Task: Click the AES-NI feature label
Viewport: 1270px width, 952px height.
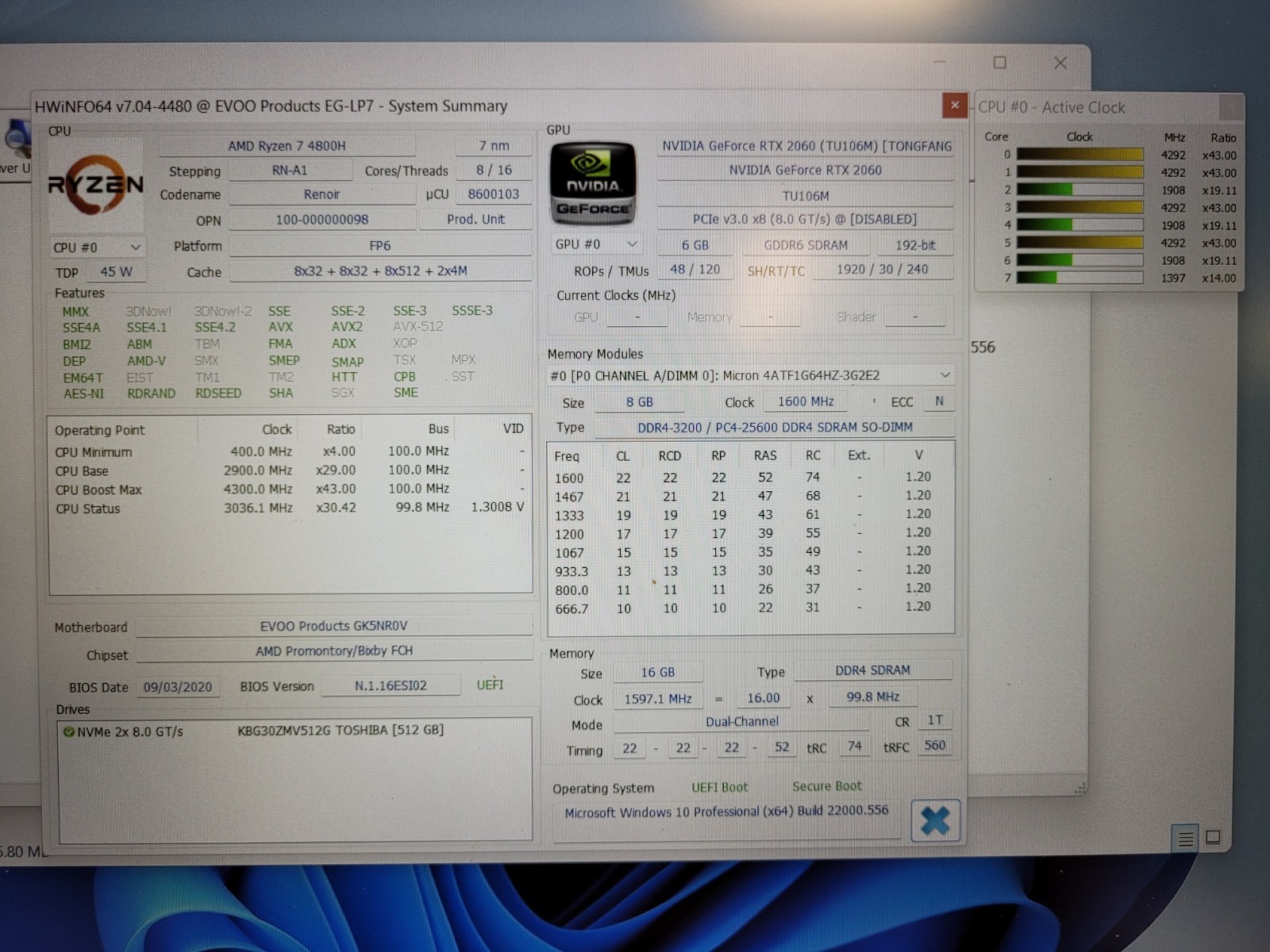Action: 83,393
